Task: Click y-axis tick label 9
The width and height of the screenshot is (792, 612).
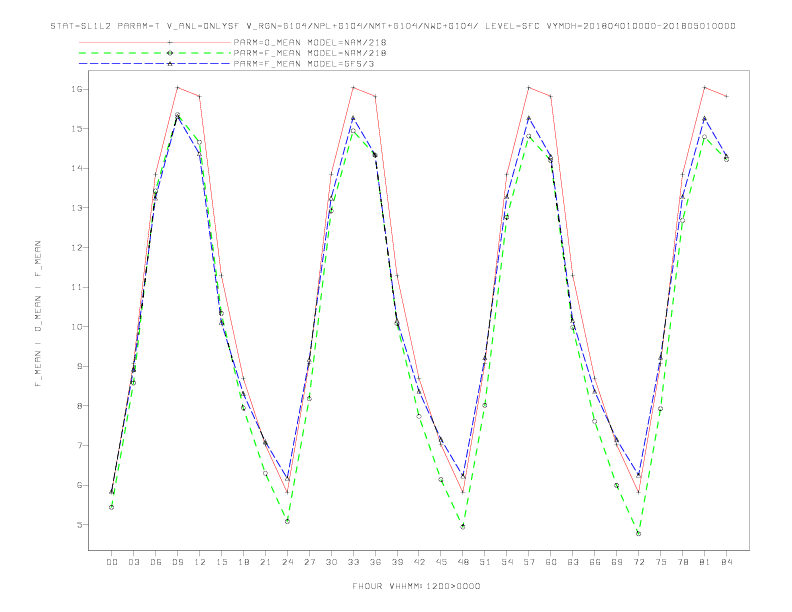Action: click(80, 367)
